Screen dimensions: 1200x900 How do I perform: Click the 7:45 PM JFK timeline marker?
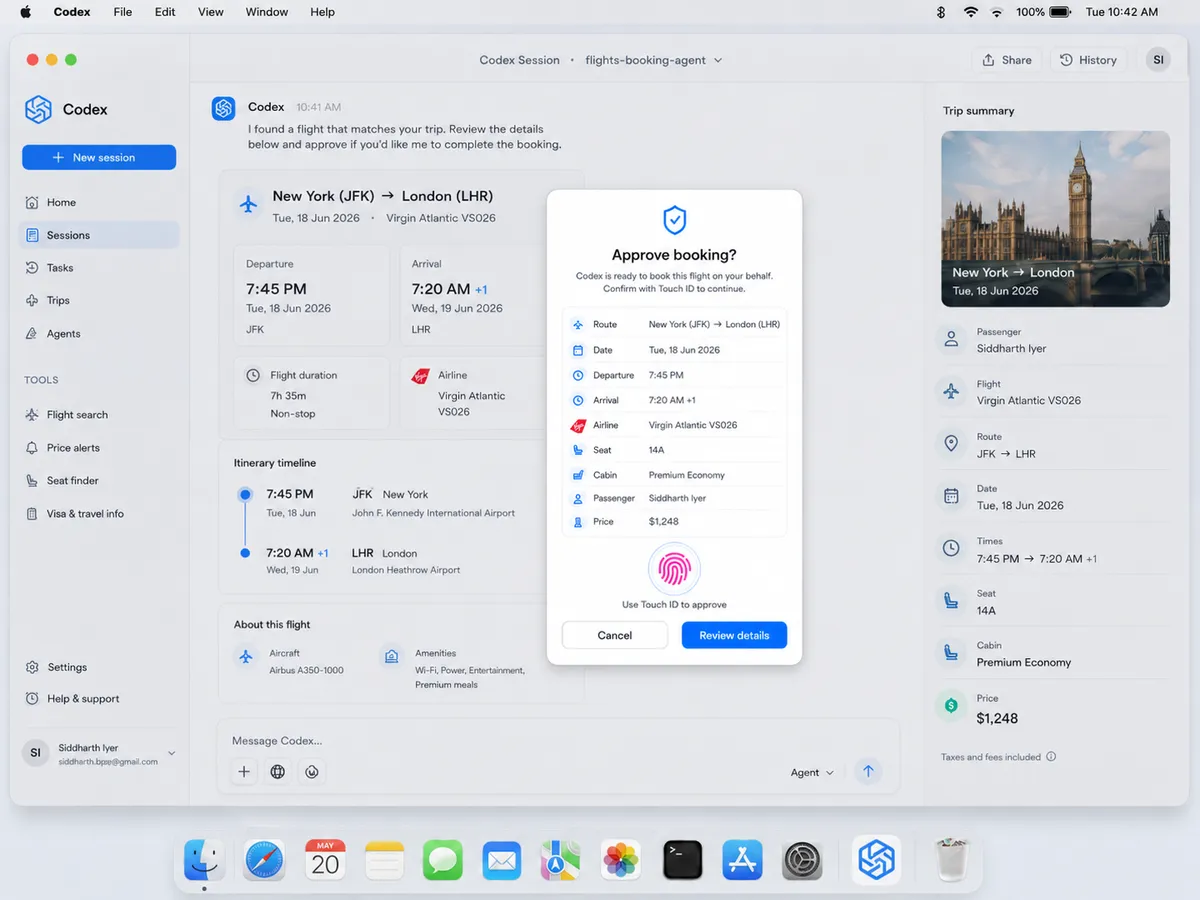tap(245, 494)
